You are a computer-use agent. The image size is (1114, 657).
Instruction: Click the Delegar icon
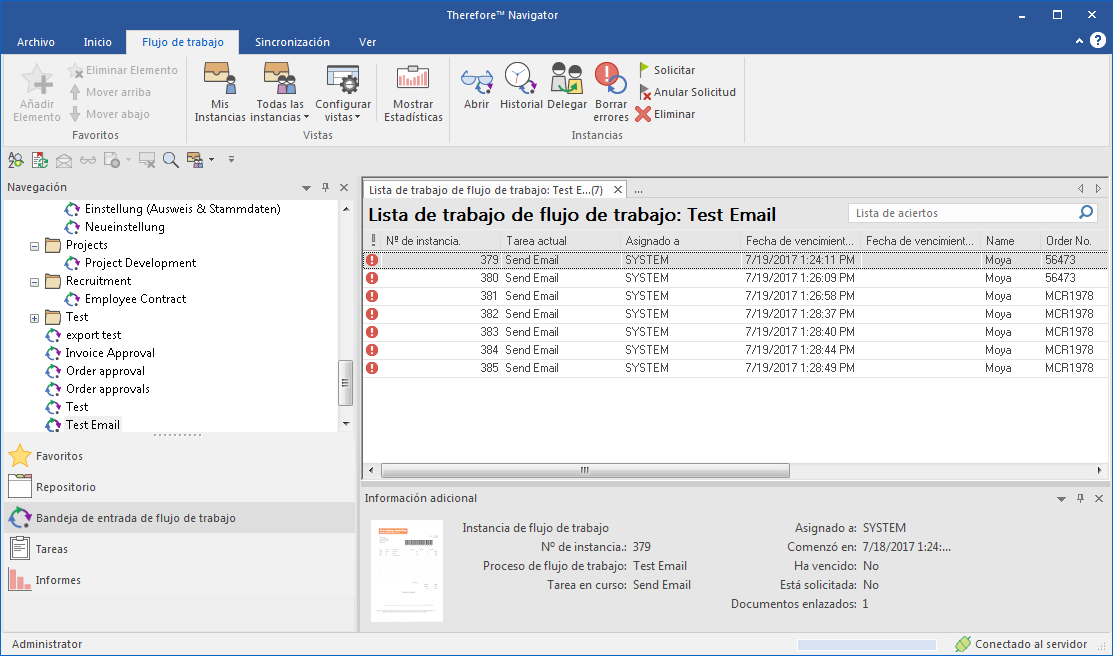[567, 78]
